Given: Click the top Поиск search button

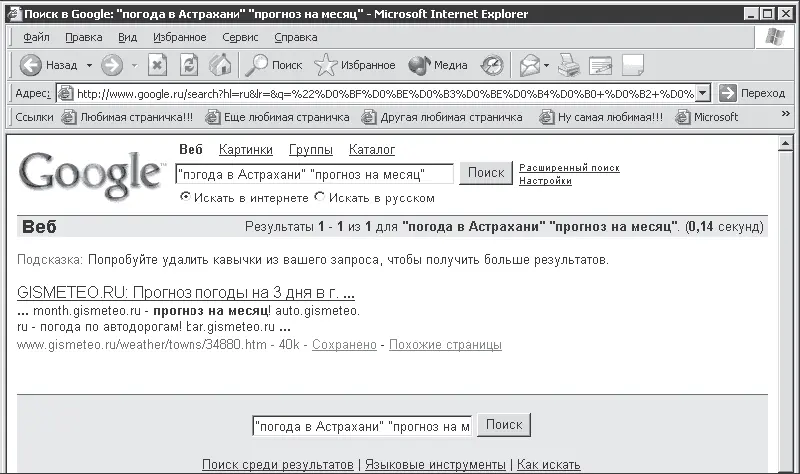Looking at the screenshot, I should coord(486,173).
